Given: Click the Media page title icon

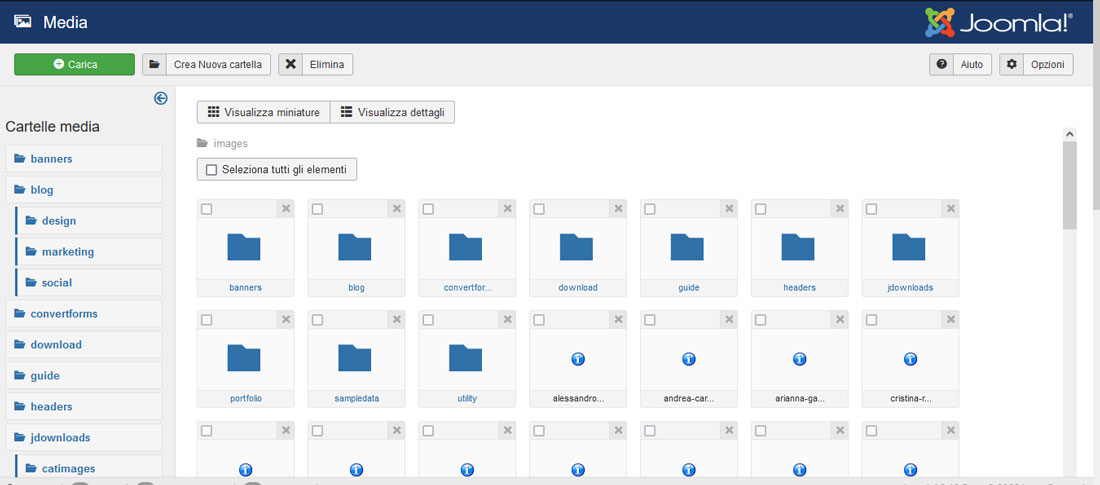Looking at the screenshot, I should [22, 22].
